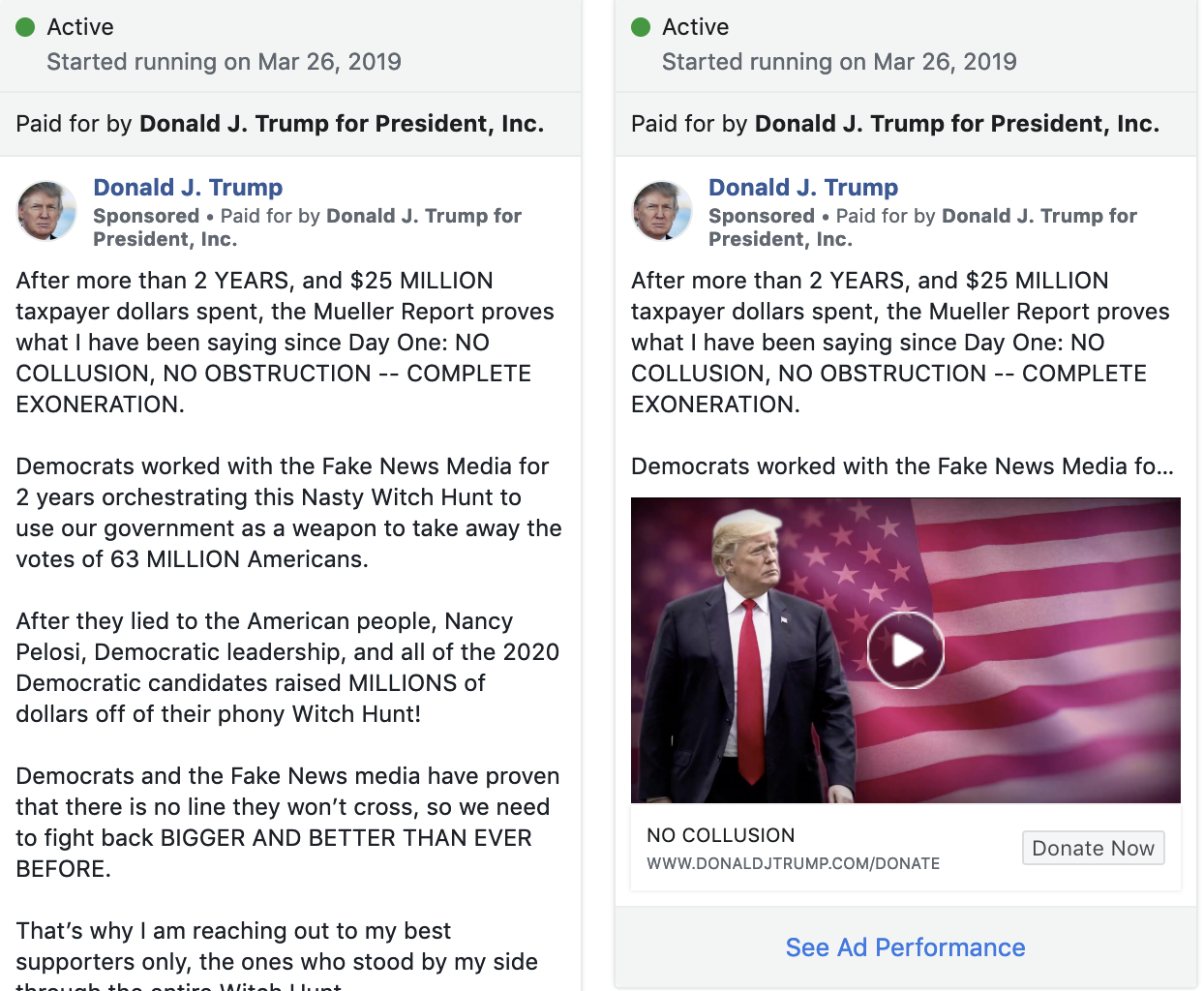The image size is (1204, 991).
Task: Click the Sponsored label in the second card
Action: pyautogui.click(x=762, y=216)
